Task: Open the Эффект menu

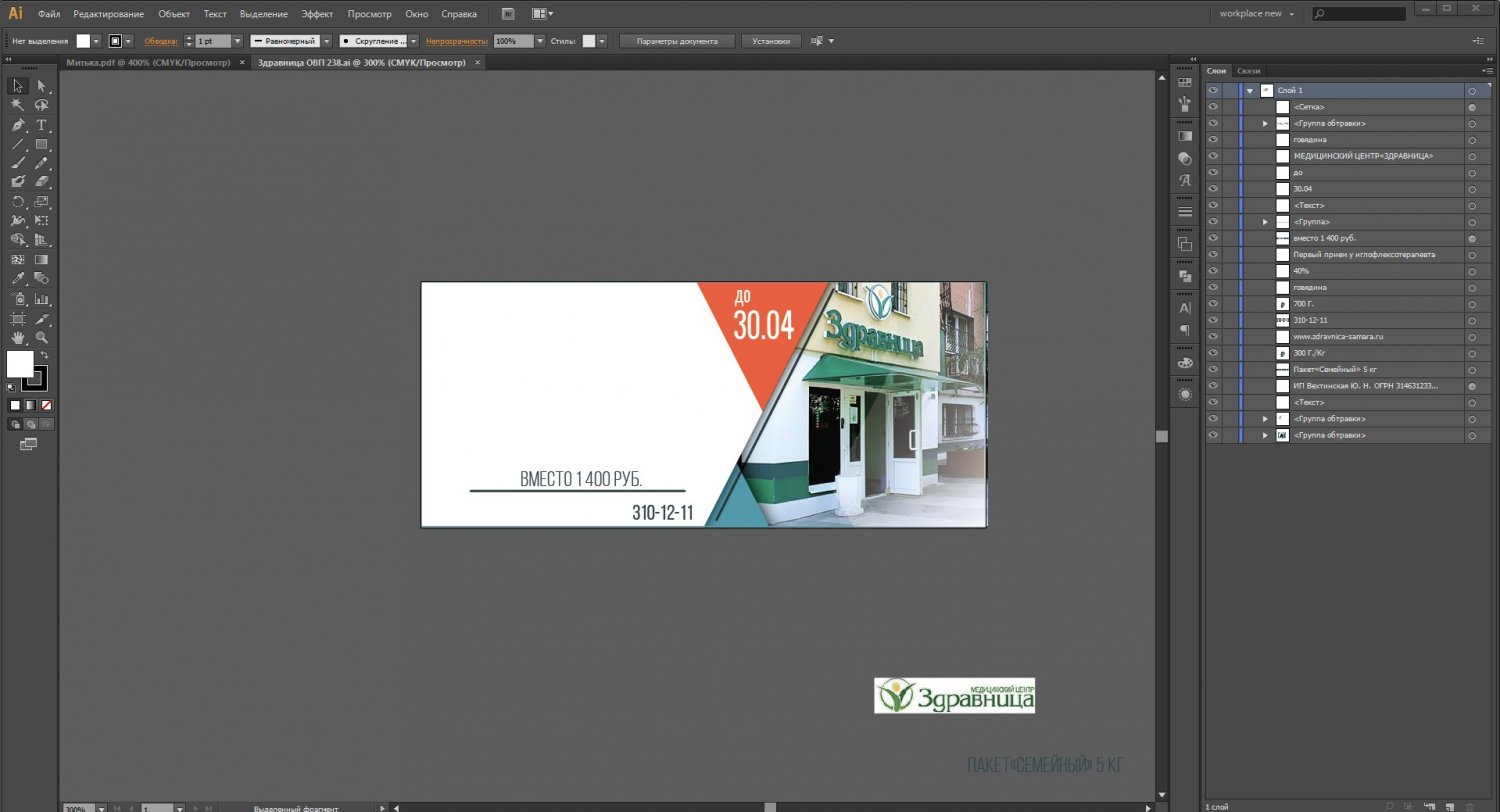Action: 318,14
